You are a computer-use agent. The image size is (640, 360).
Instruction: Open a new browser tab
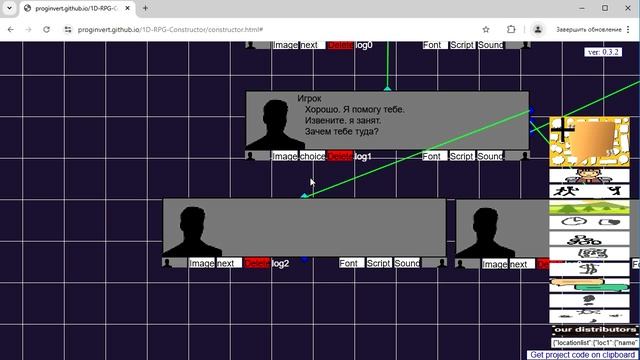pos(145,8)
